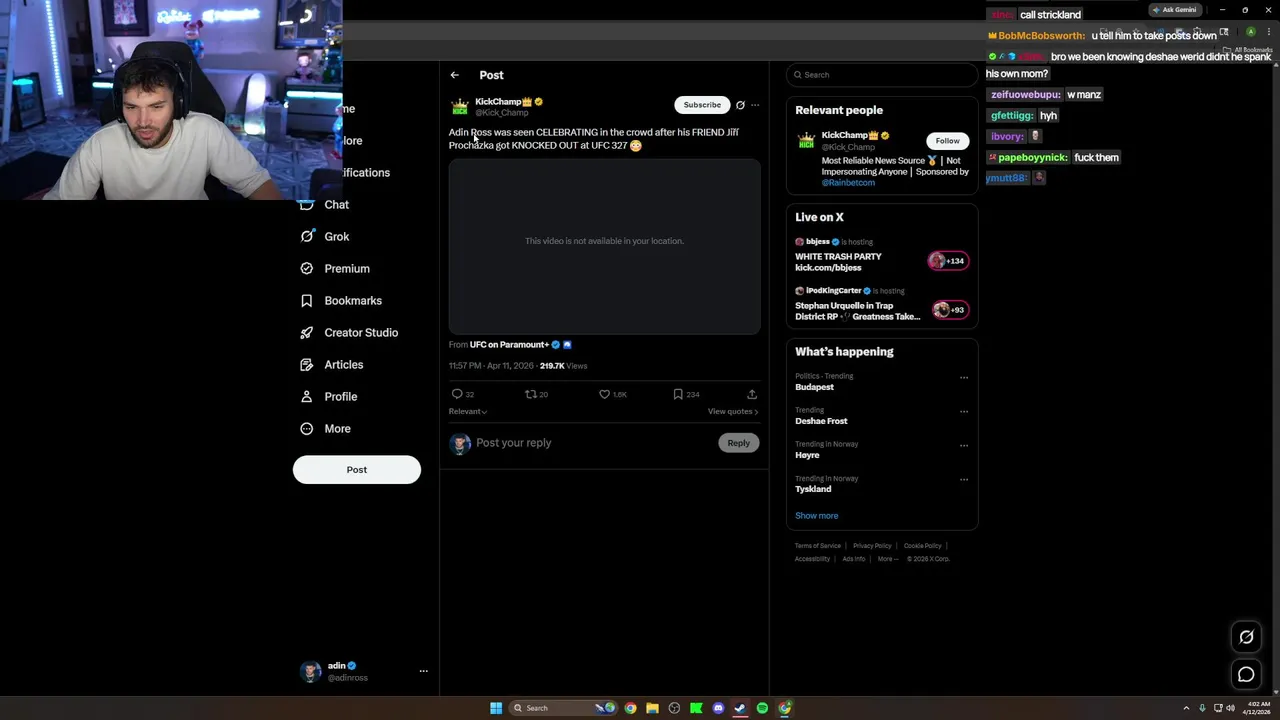The image size is (1280, 720).
Task: Bookmark this post
Action: pos(678,394)
